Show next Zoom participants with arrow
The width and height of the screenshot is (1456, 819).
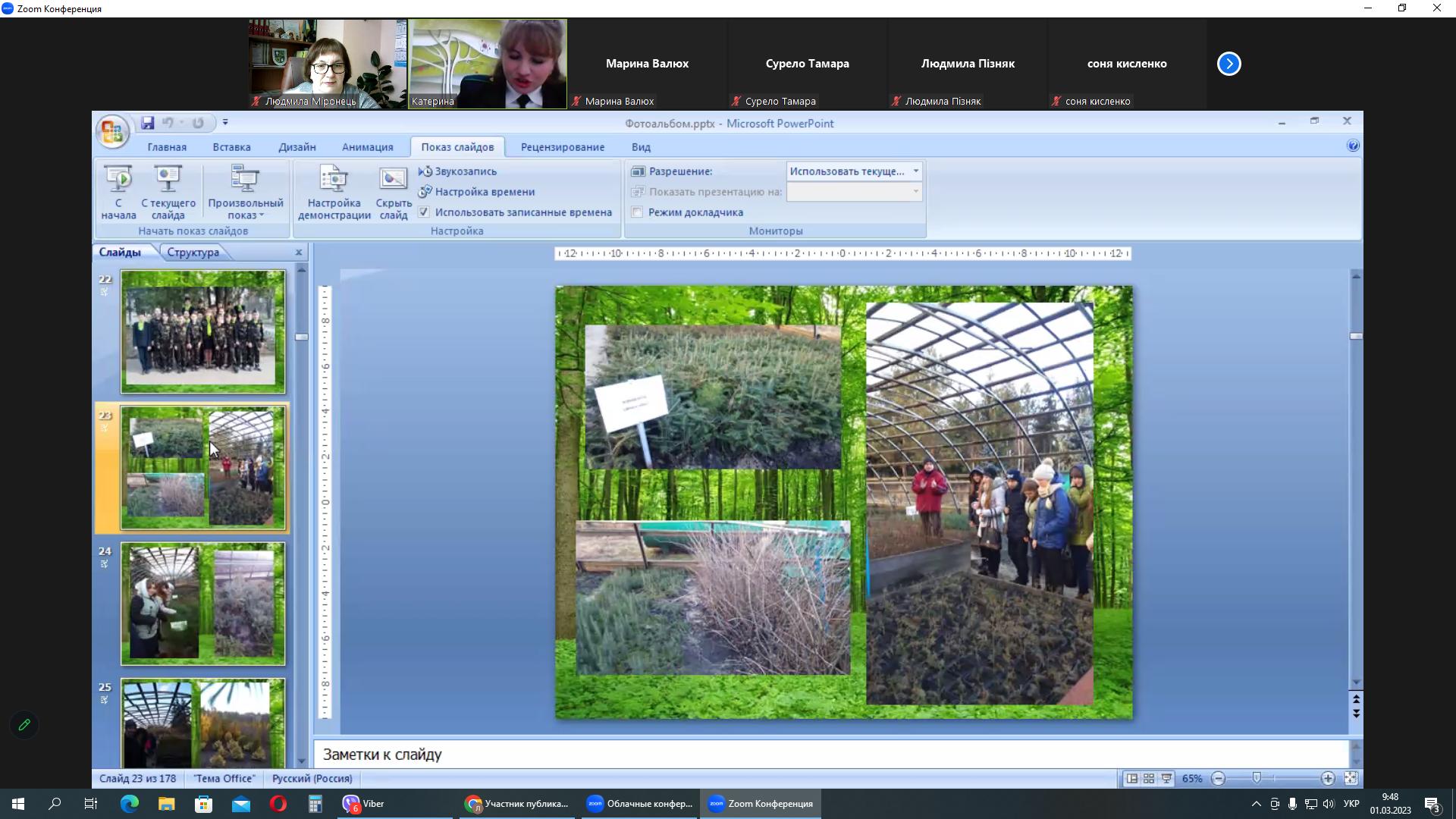click(1228, 64)
